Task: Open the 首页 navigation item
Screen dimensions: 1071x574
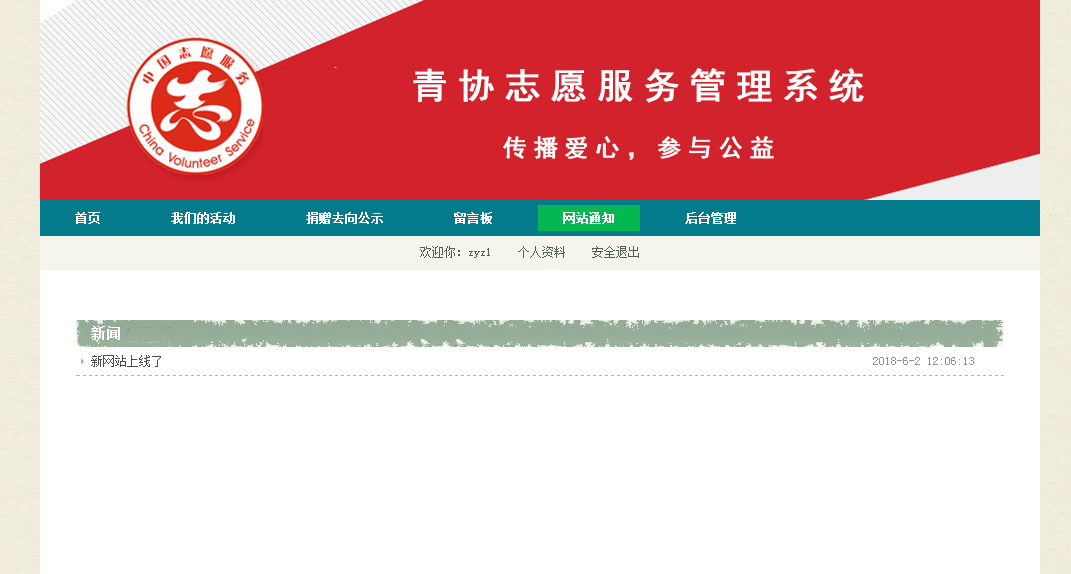Action: click(x=87, y=218)
